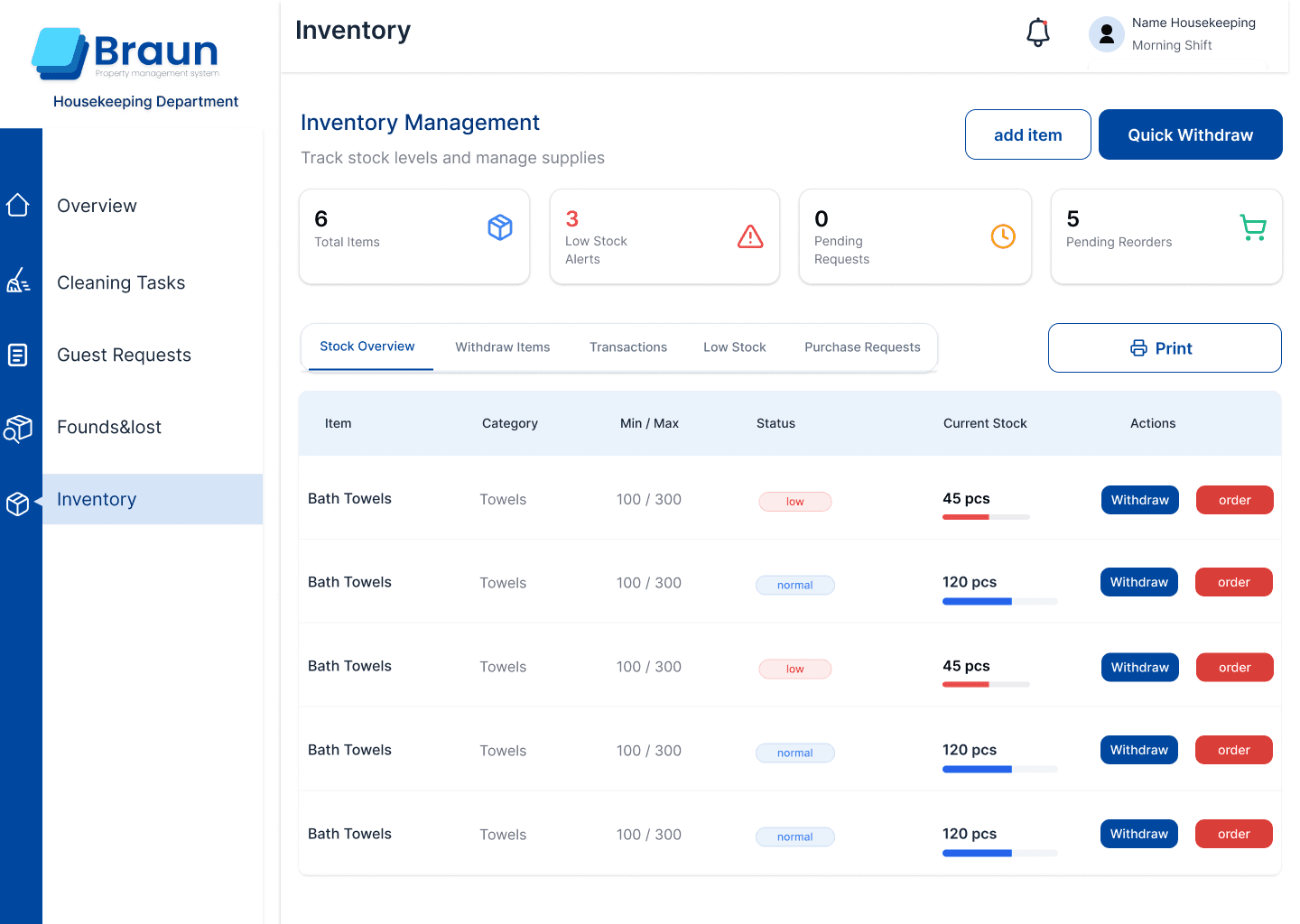Click the blue cube icon on Total Items card
The height and width of the screenshot is (924, 1300).
500,227
